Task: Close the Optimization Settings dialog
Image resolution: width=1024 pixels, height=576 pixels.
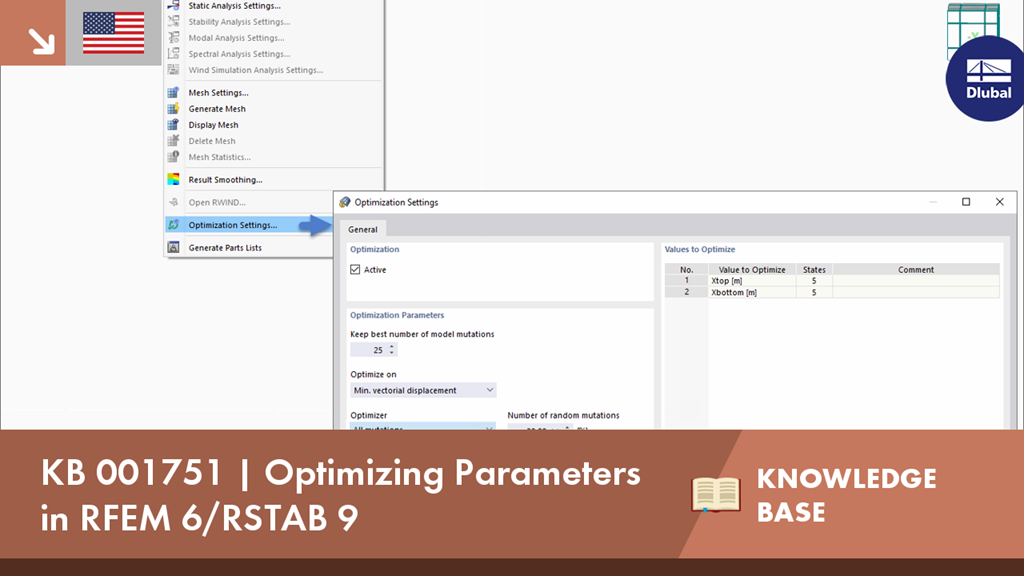Action: (x=999, y=202)
